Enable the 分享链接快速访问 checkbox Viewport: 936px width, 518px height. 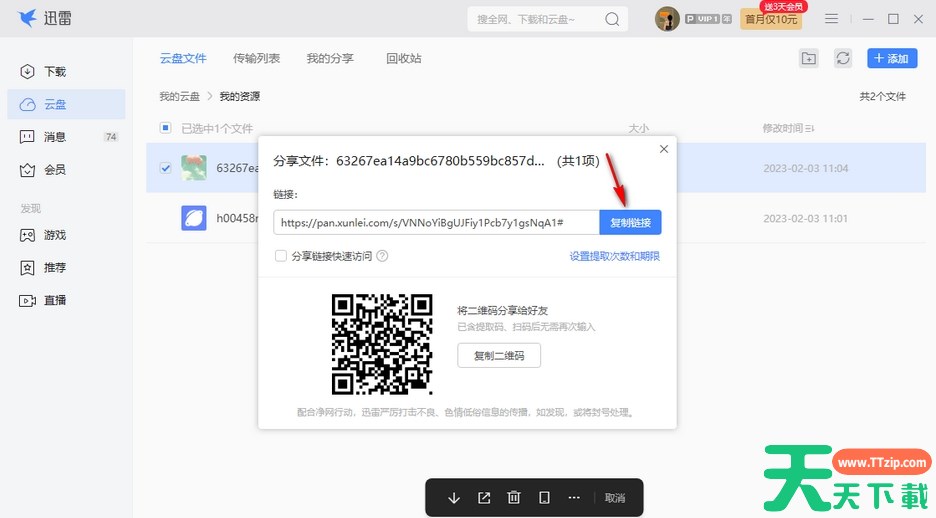tap(281, 256)
